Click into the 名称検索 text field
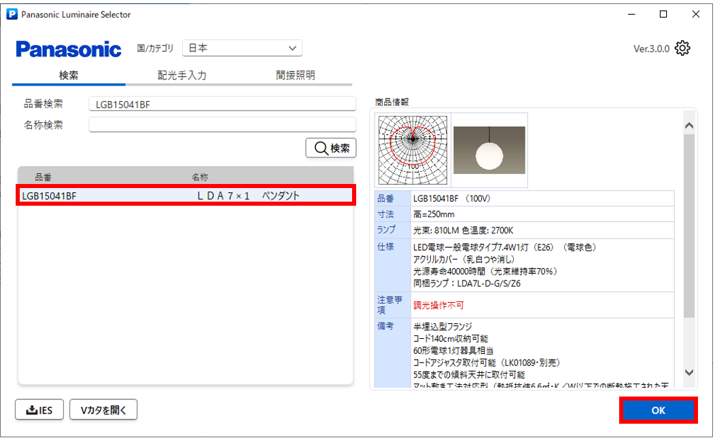 (x=222, y=125)
